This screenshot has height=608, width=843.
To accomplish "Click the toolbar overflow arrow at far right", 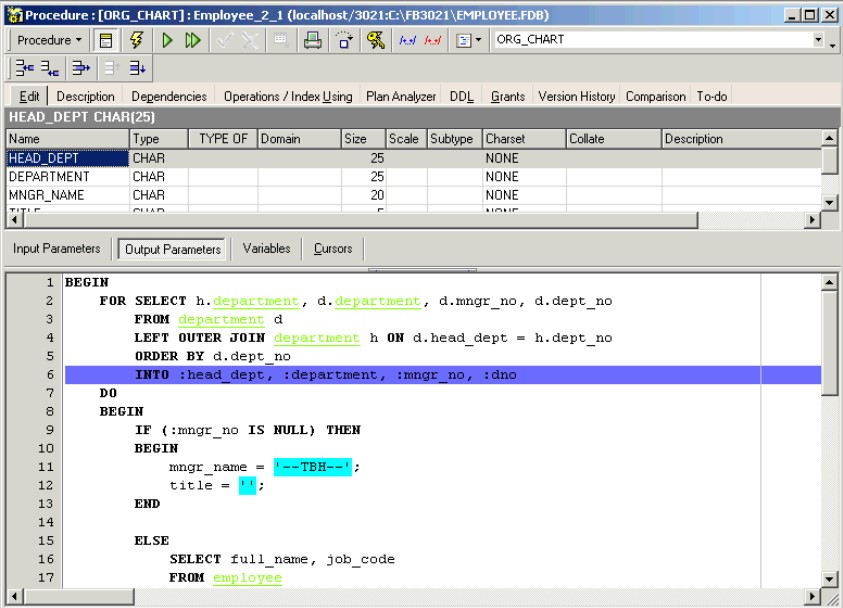I will [x=833, y=45].
